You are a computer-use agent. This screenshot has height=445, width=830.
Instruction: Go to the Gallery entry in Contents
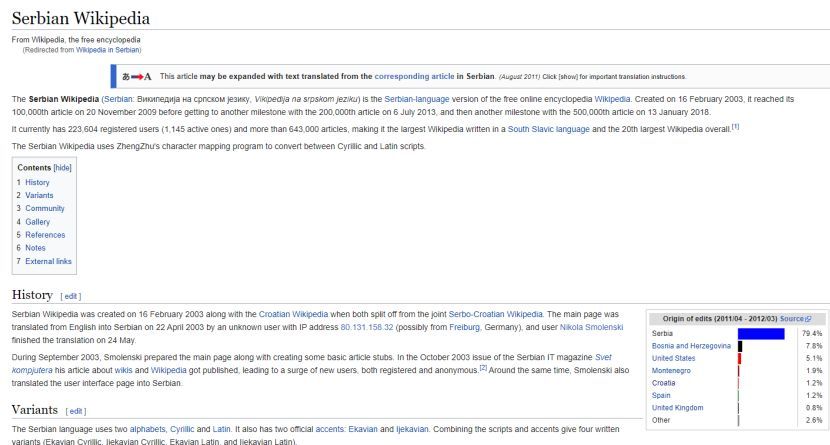click(37, 222)
